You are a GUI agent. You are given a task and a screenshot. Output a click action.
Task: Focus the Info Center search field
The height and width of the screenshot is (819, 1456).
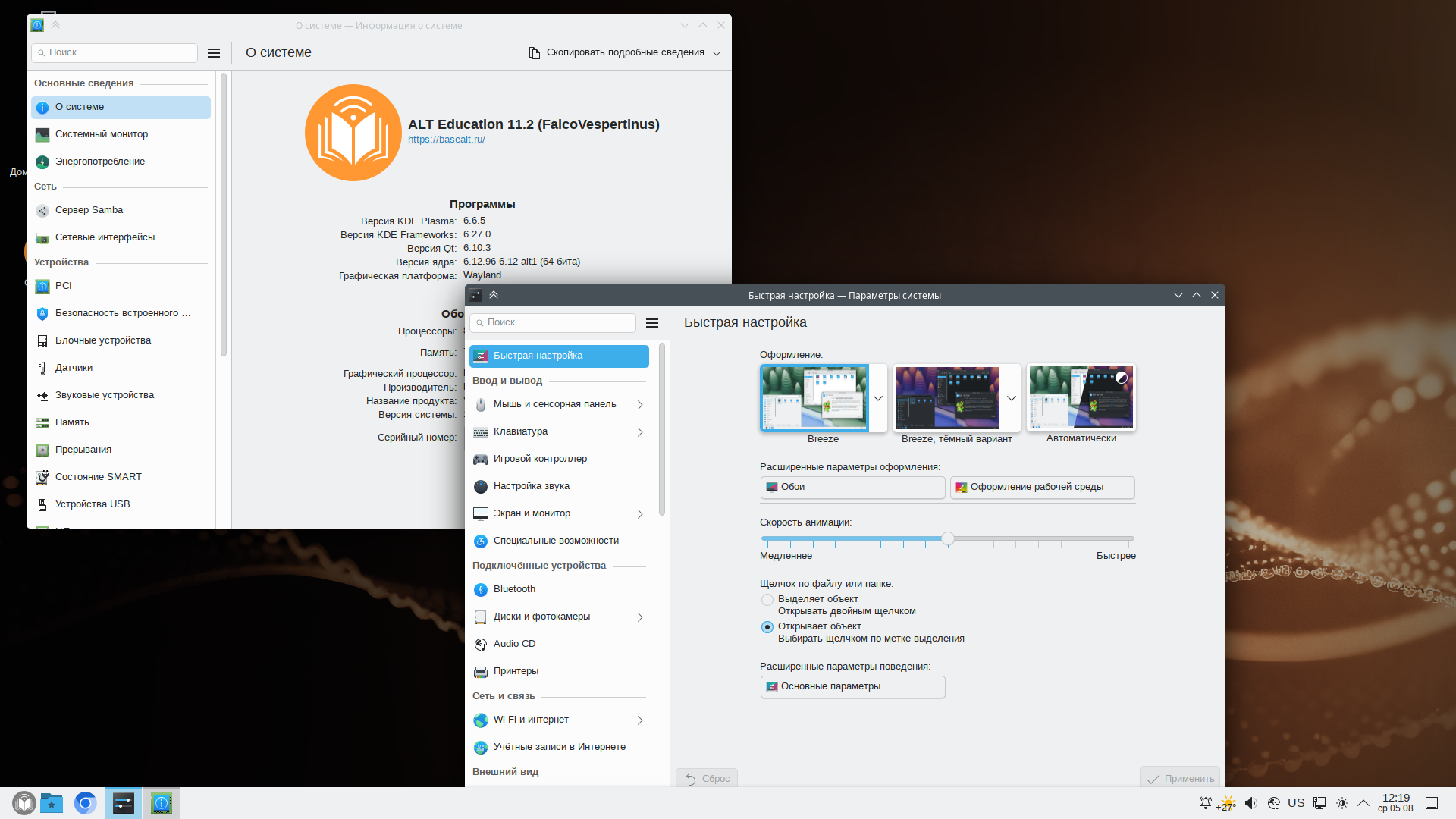coord(115,53)
